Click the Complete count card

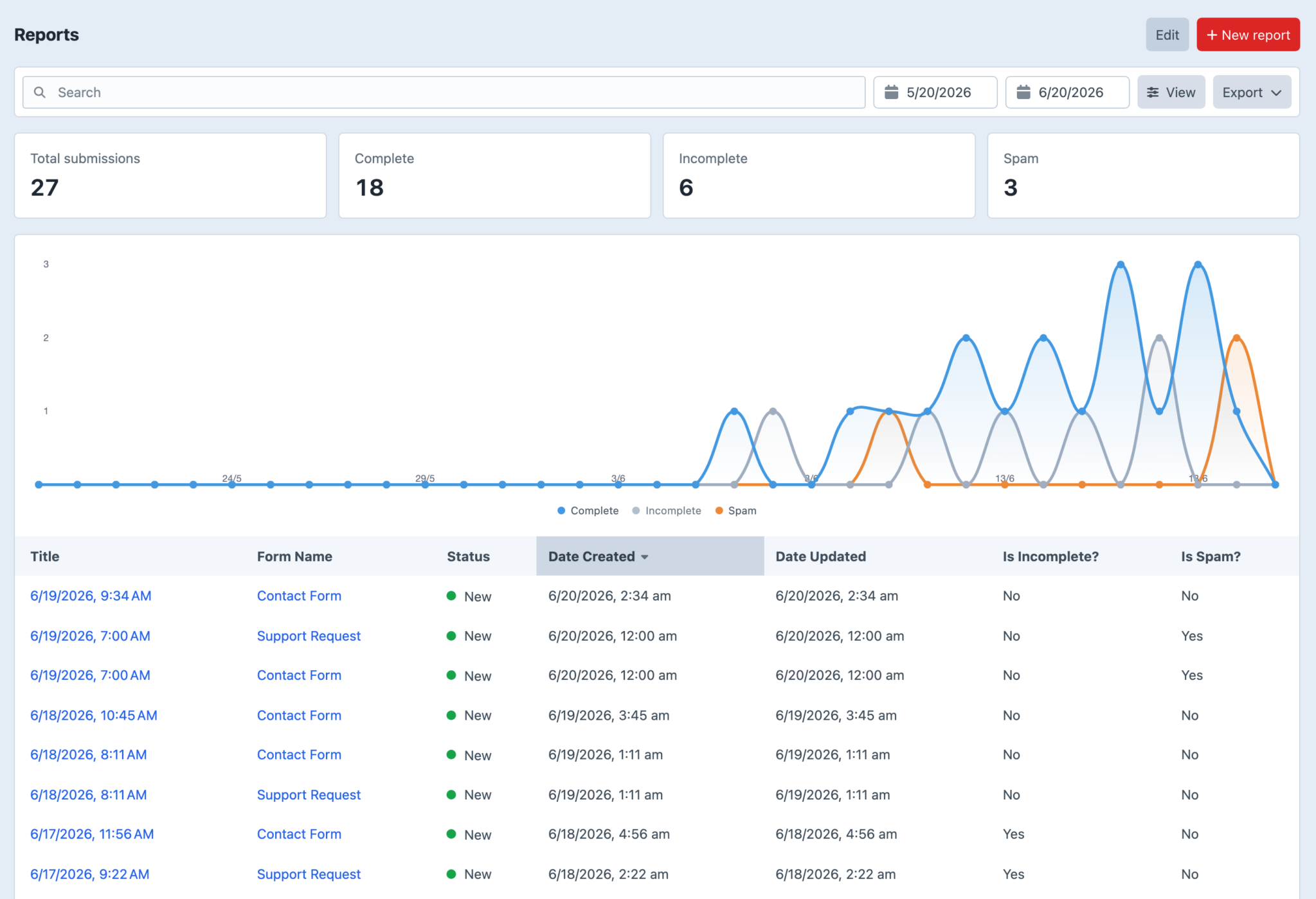[x=494, y=175]
